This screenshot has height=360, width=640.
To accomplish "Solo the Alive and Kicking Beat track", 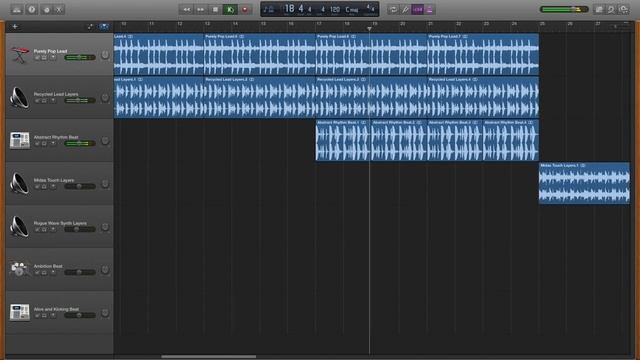I will click(x=44, y=316).
